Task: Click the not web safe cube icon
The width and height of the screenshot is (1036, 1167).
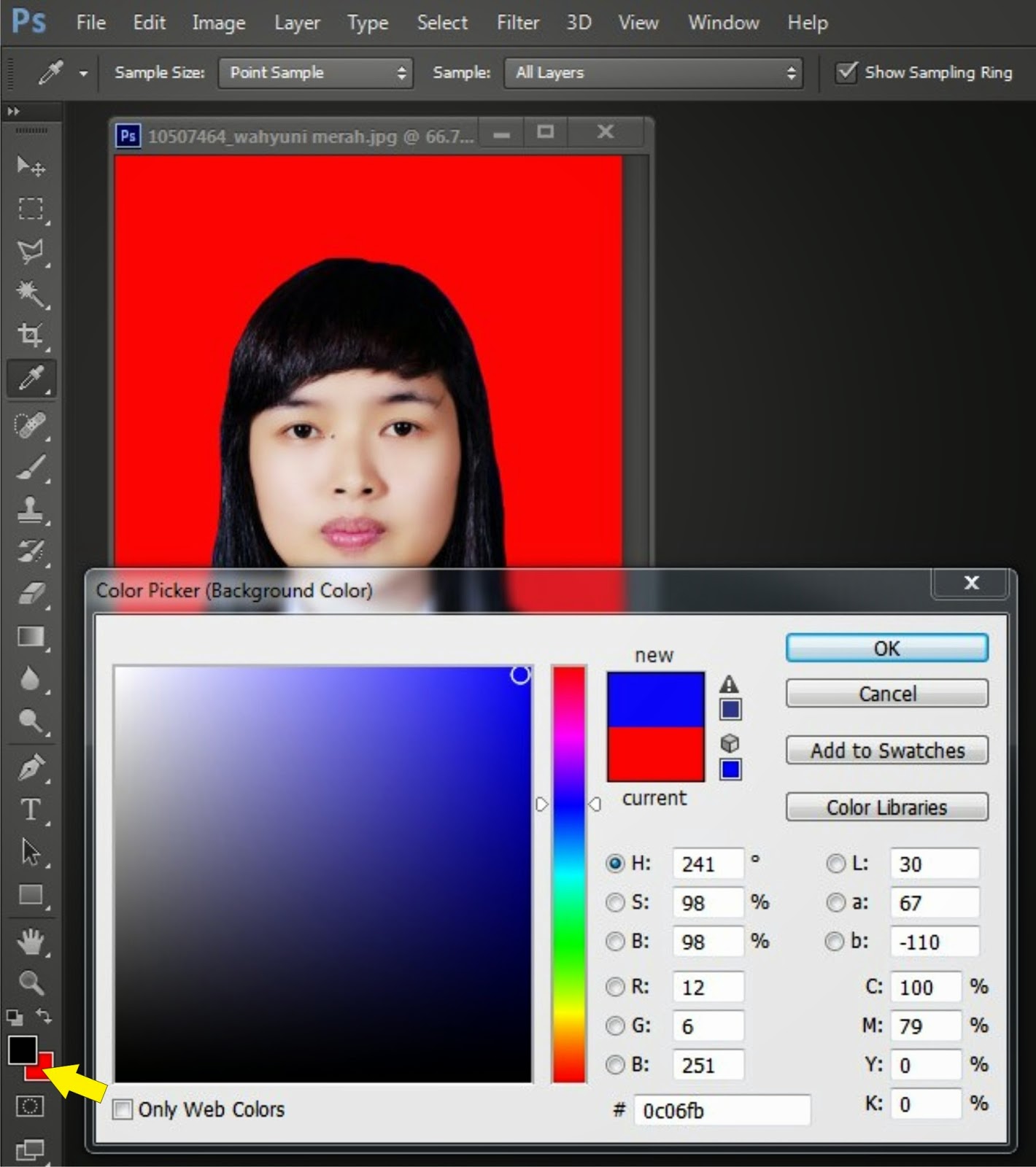Action: coord(730,743)
